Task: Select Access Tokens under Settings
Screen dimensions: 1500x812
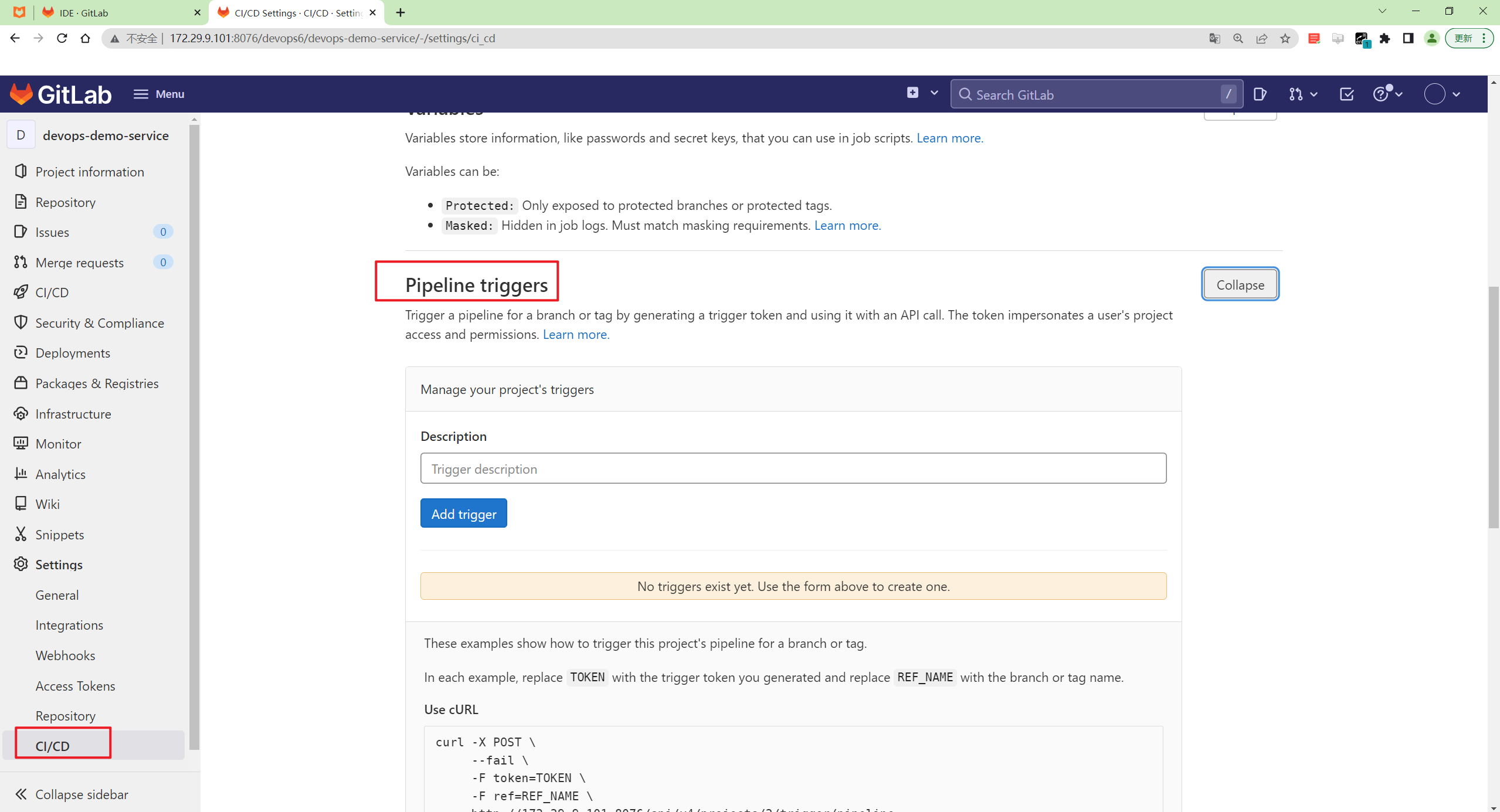Action: (x=75, y=686)
